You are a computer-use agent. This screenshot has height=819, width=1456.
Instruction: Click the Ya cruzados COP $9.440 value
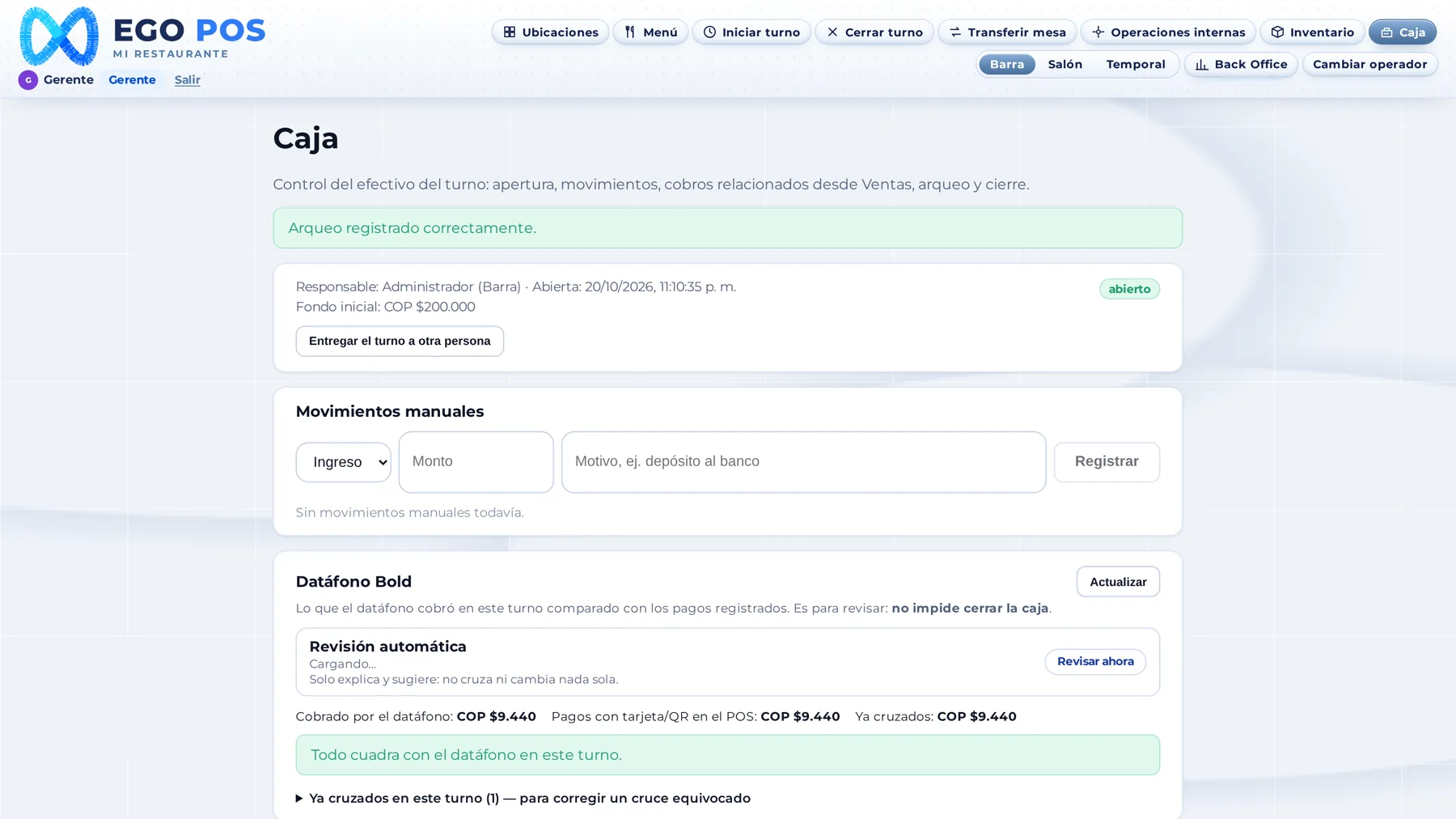976,716
